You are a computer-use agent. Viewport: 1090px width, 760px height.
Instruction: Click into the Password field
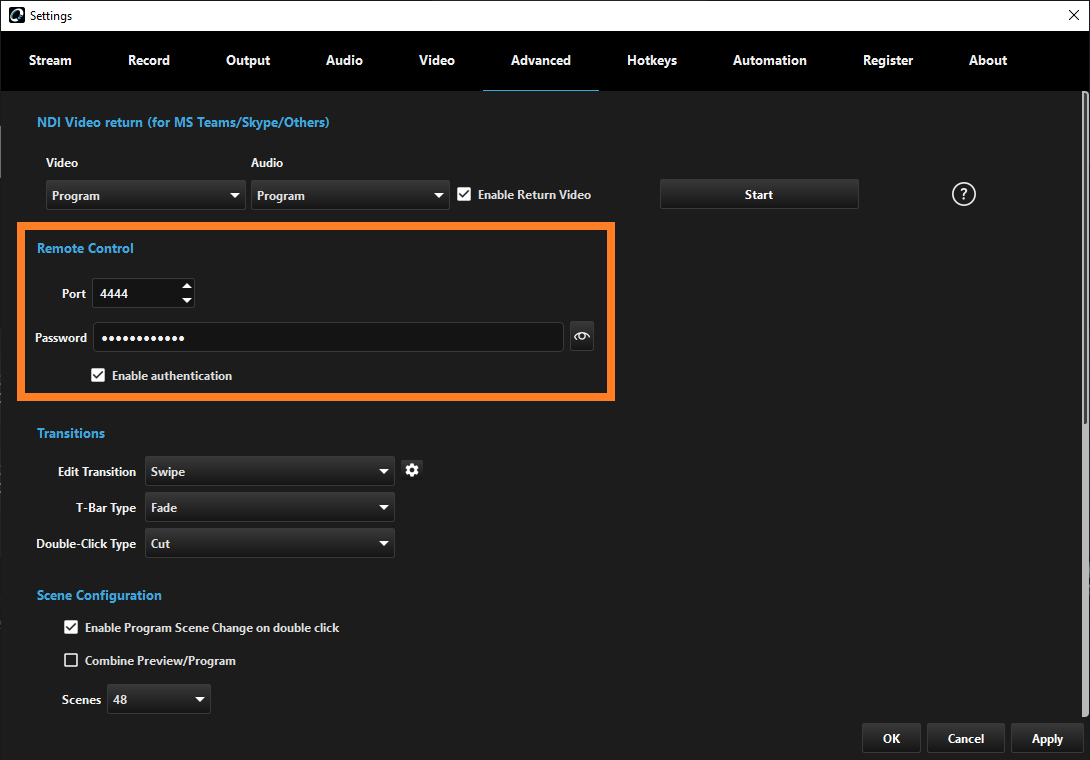[x=328, y=337]
